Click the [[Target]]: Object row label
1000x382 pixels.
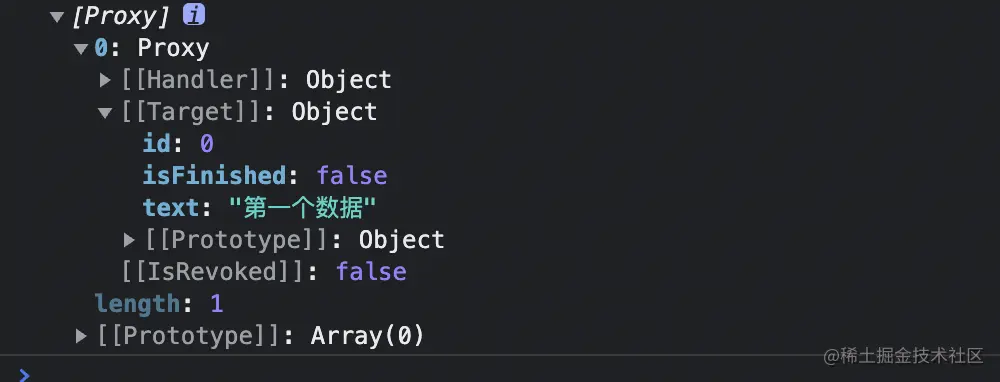[x=249, y=112]
